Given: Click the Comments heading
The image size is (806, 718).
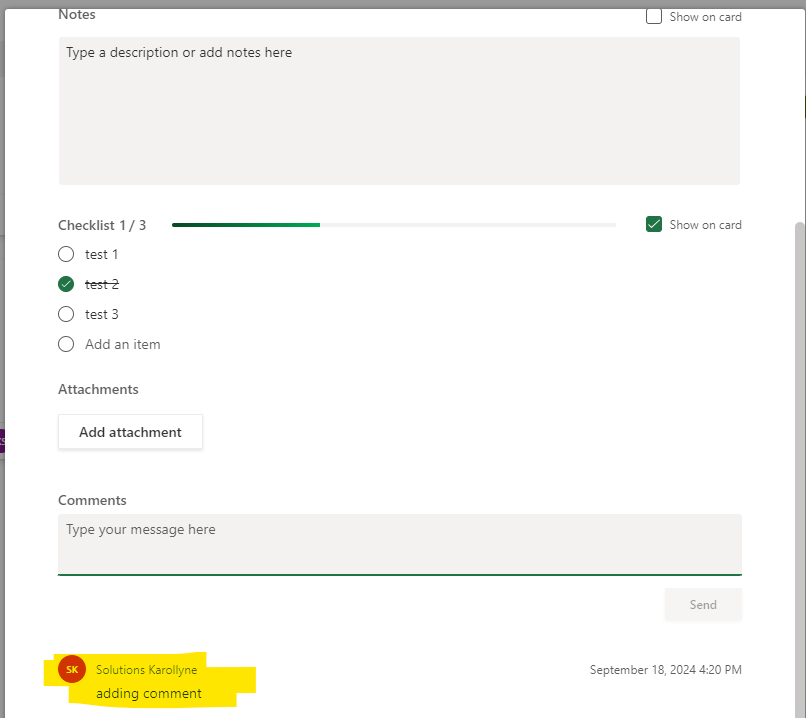Looking at the screenshot, I should tap(92, 500).
